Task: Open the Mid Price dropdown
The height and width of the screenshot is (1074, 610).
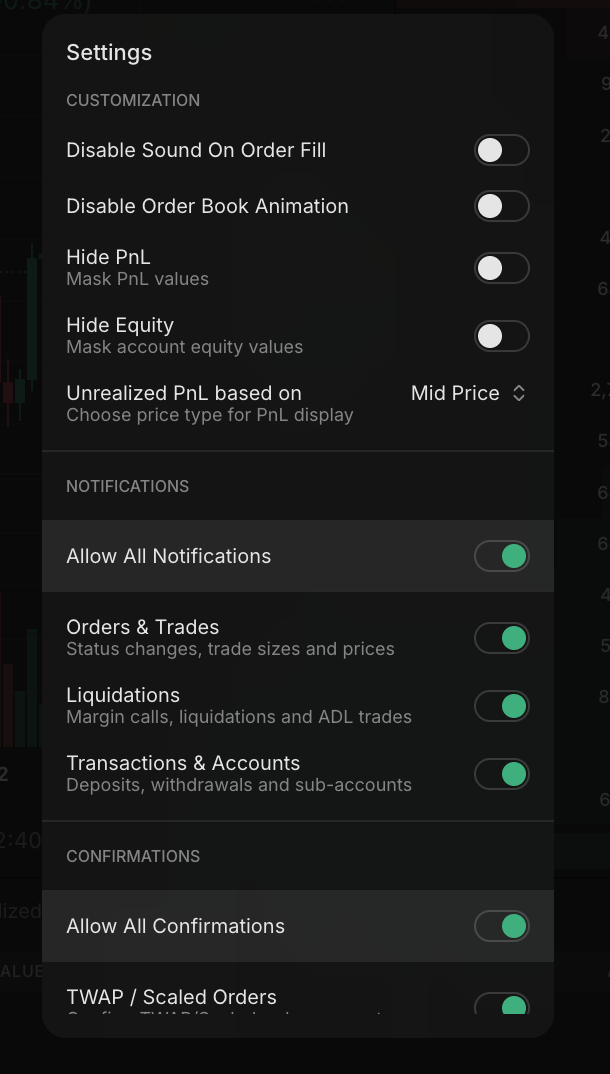Action: click(x=456, y=393)
